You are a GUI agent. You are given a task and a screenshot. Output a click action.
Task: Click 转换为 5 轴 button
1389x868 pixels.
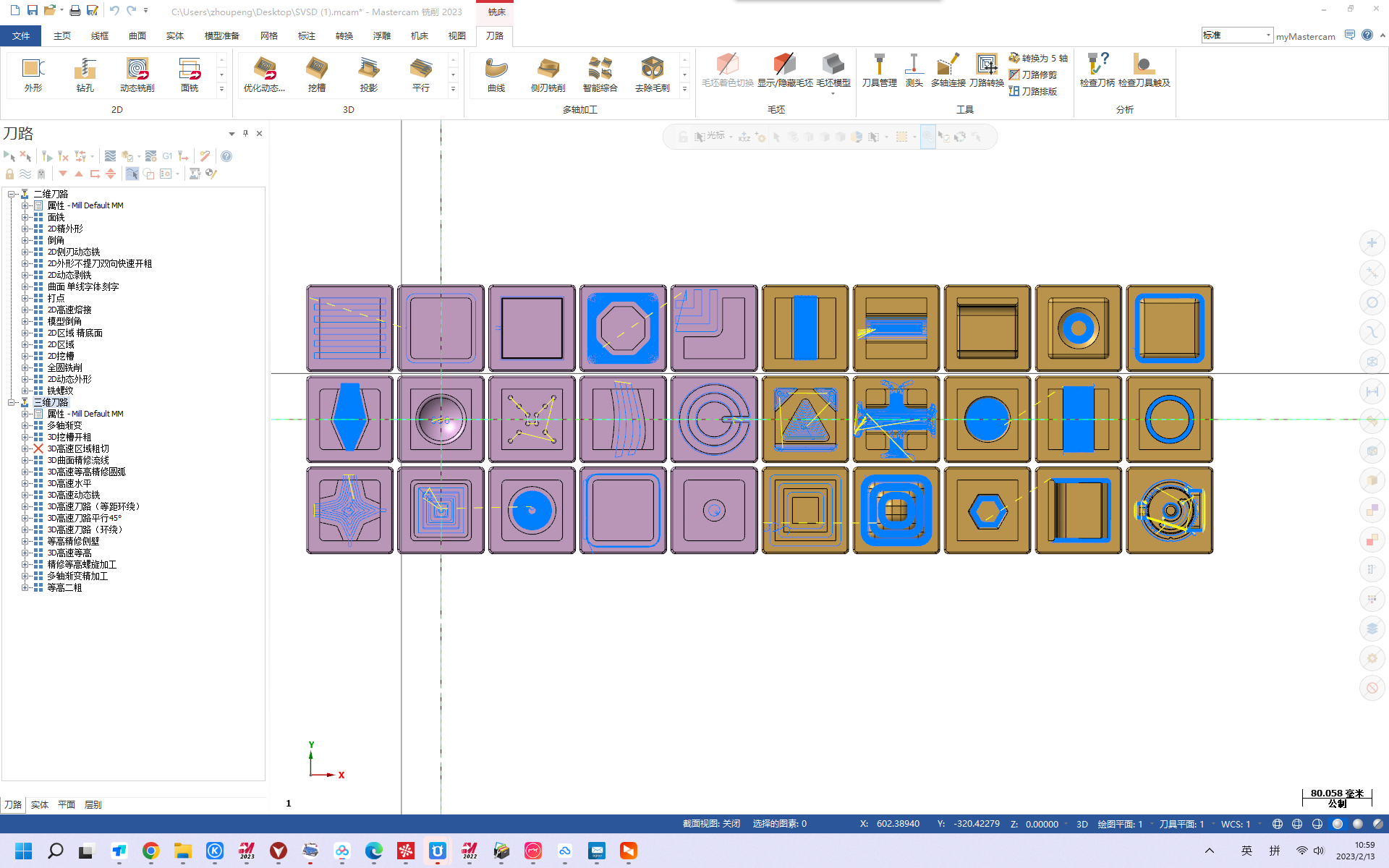pos(1038,58)
